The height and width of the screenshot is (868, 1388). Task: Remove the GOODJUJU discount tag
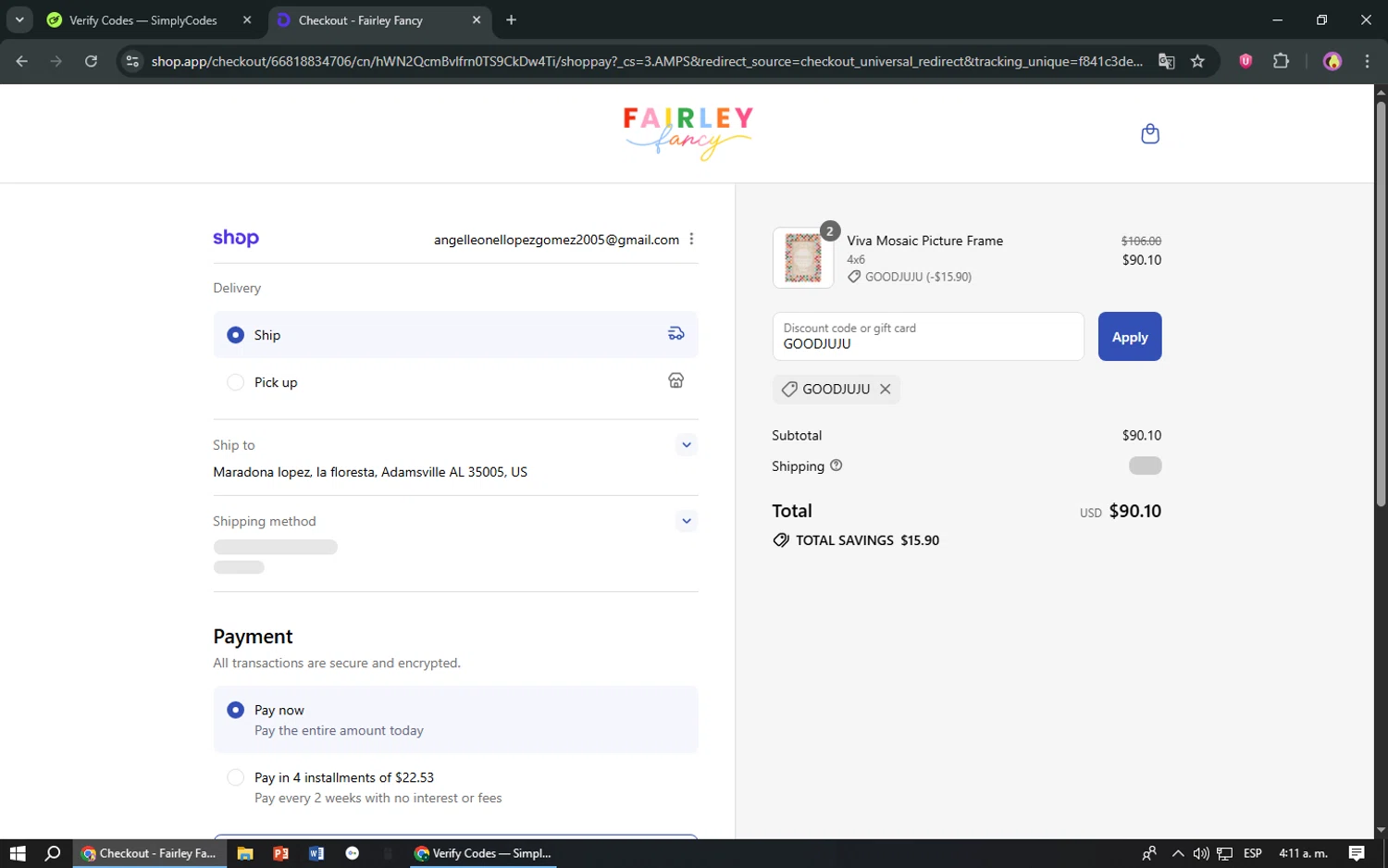pyautogui.click(x=886, y=389)
